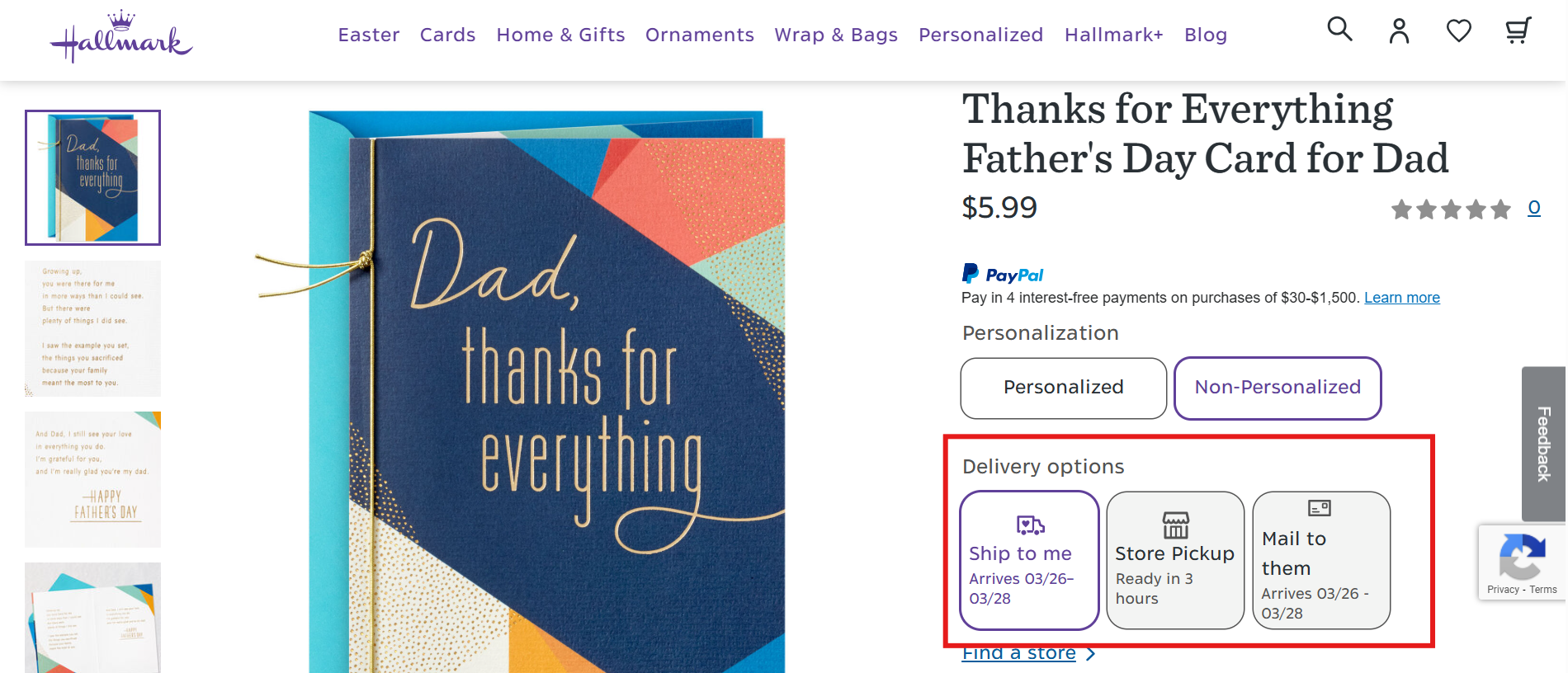Open the Cards menu
Image resolution: width=1568 pixels, height=673 pixels.
[447, 35]
